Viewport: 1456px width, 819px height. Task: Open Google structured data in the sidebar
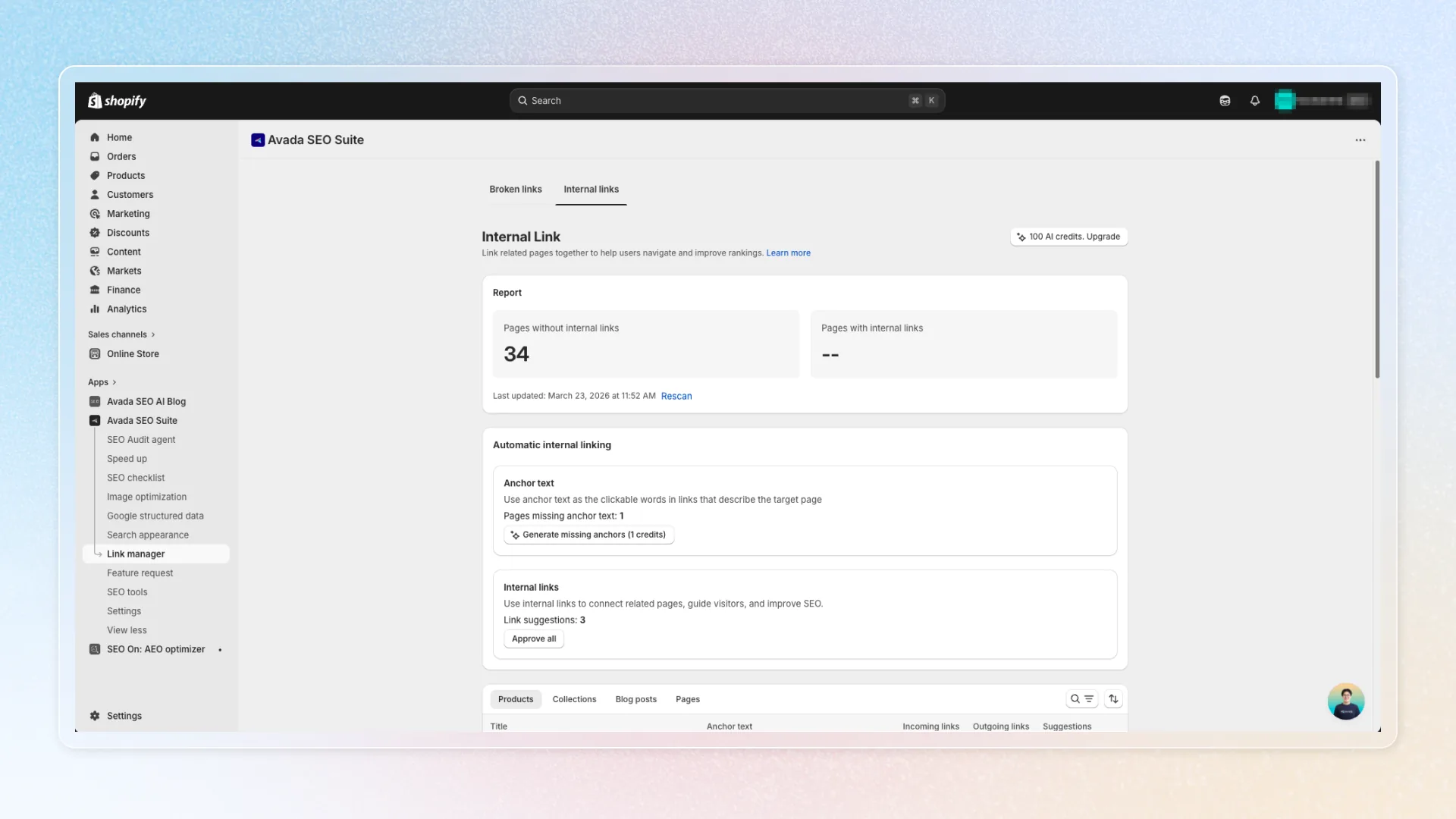155,516
